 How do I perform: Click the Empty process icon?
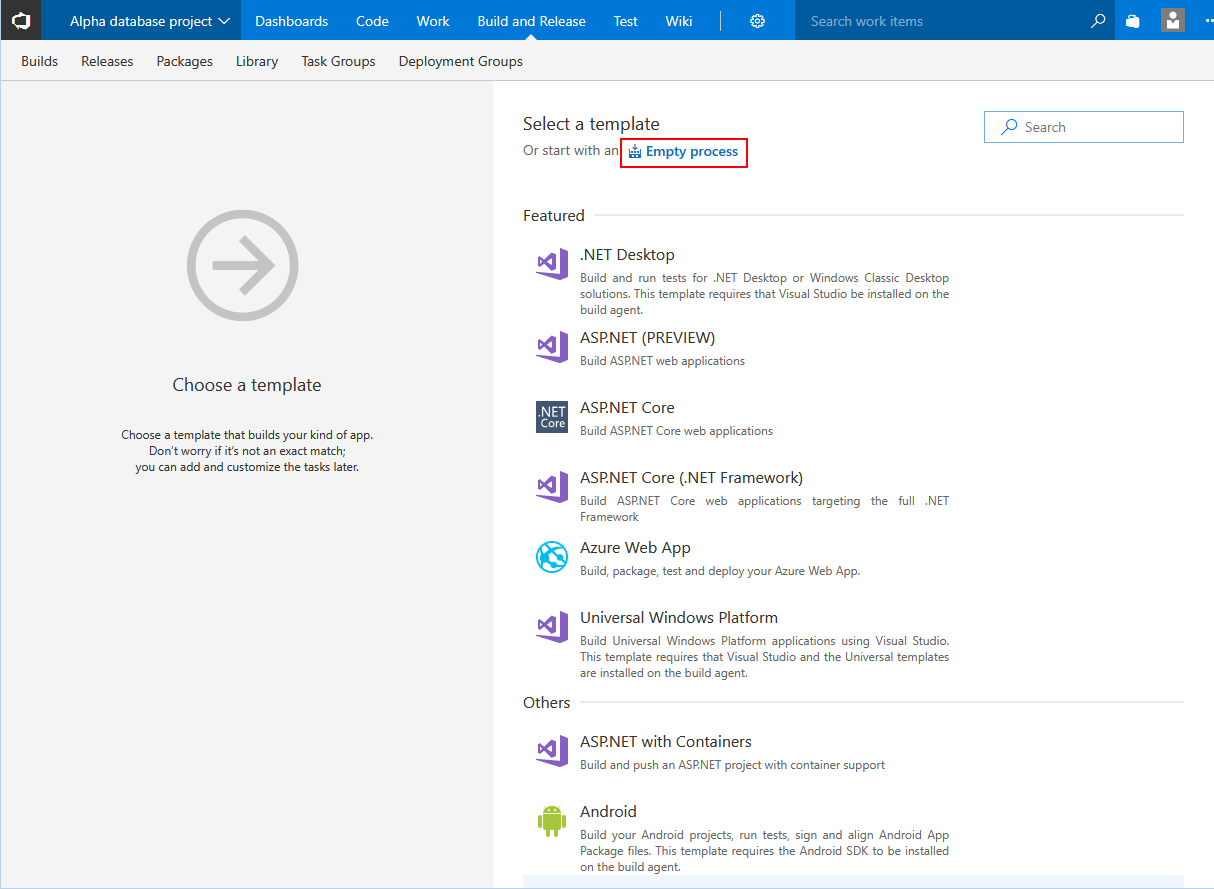[635, 152]
